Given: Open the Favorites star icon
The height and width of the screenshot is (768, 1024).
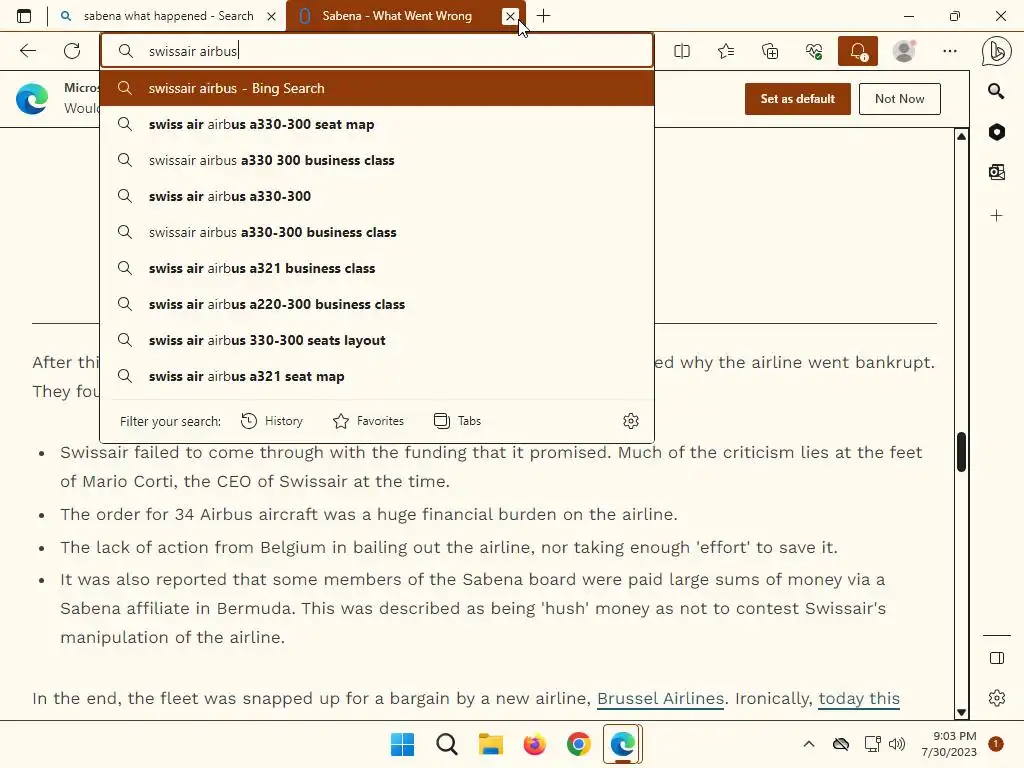Looking at the screenshot, I should click(x=726, y=51).
